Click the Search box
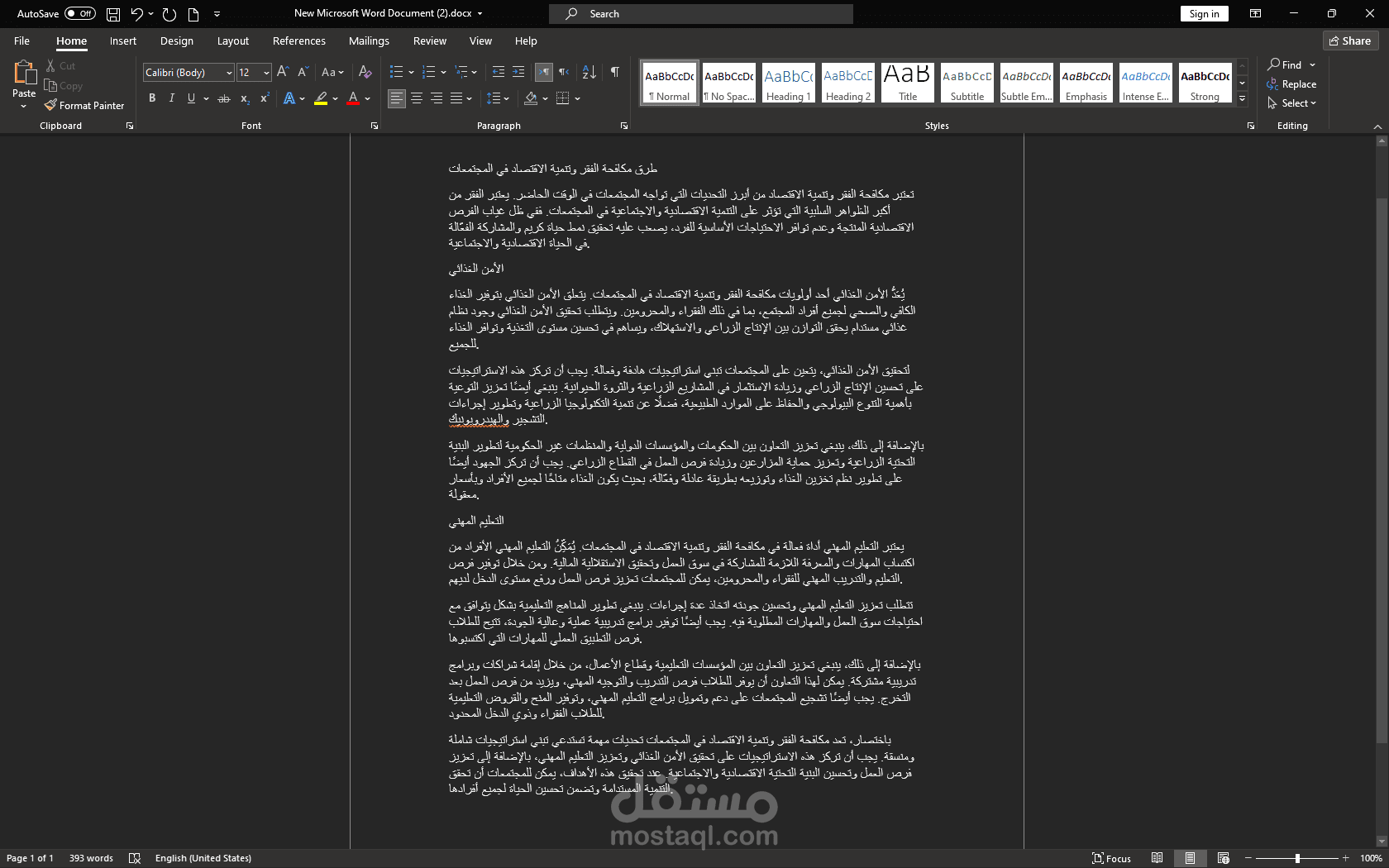The image size is (1389, 868). pos(701,14)
